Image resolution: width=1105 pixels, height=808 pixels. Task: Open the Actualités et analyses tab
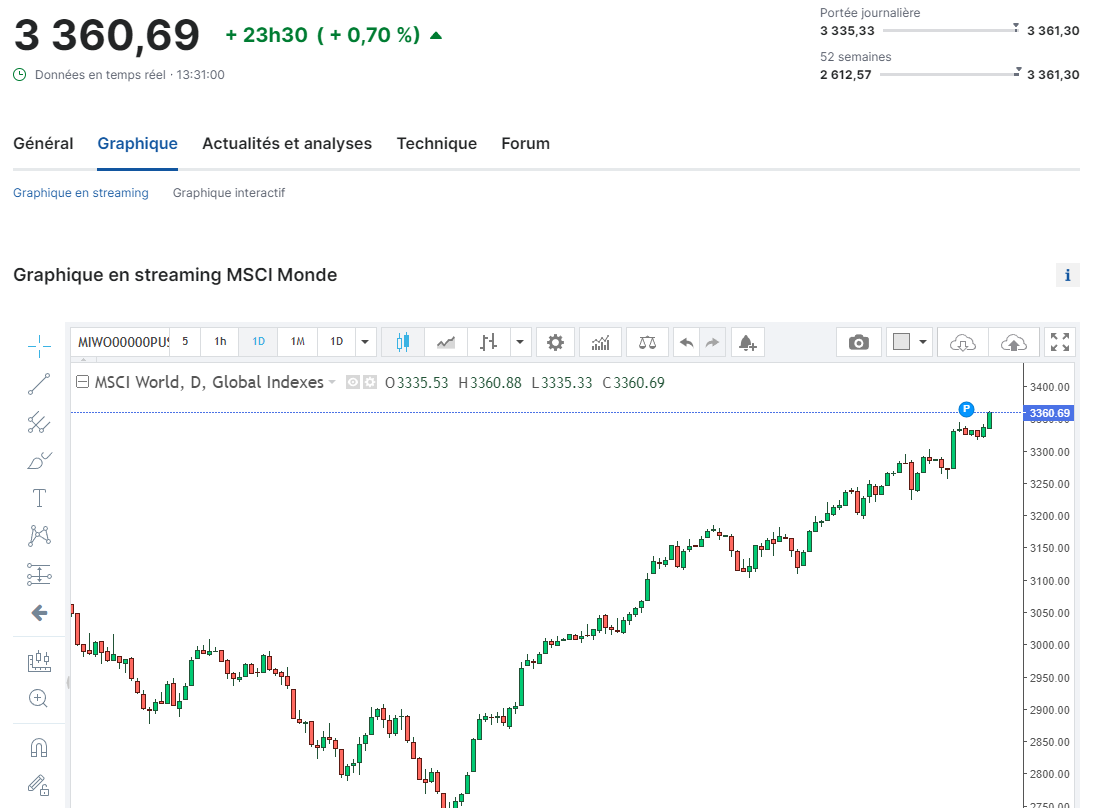click(287, 144)
